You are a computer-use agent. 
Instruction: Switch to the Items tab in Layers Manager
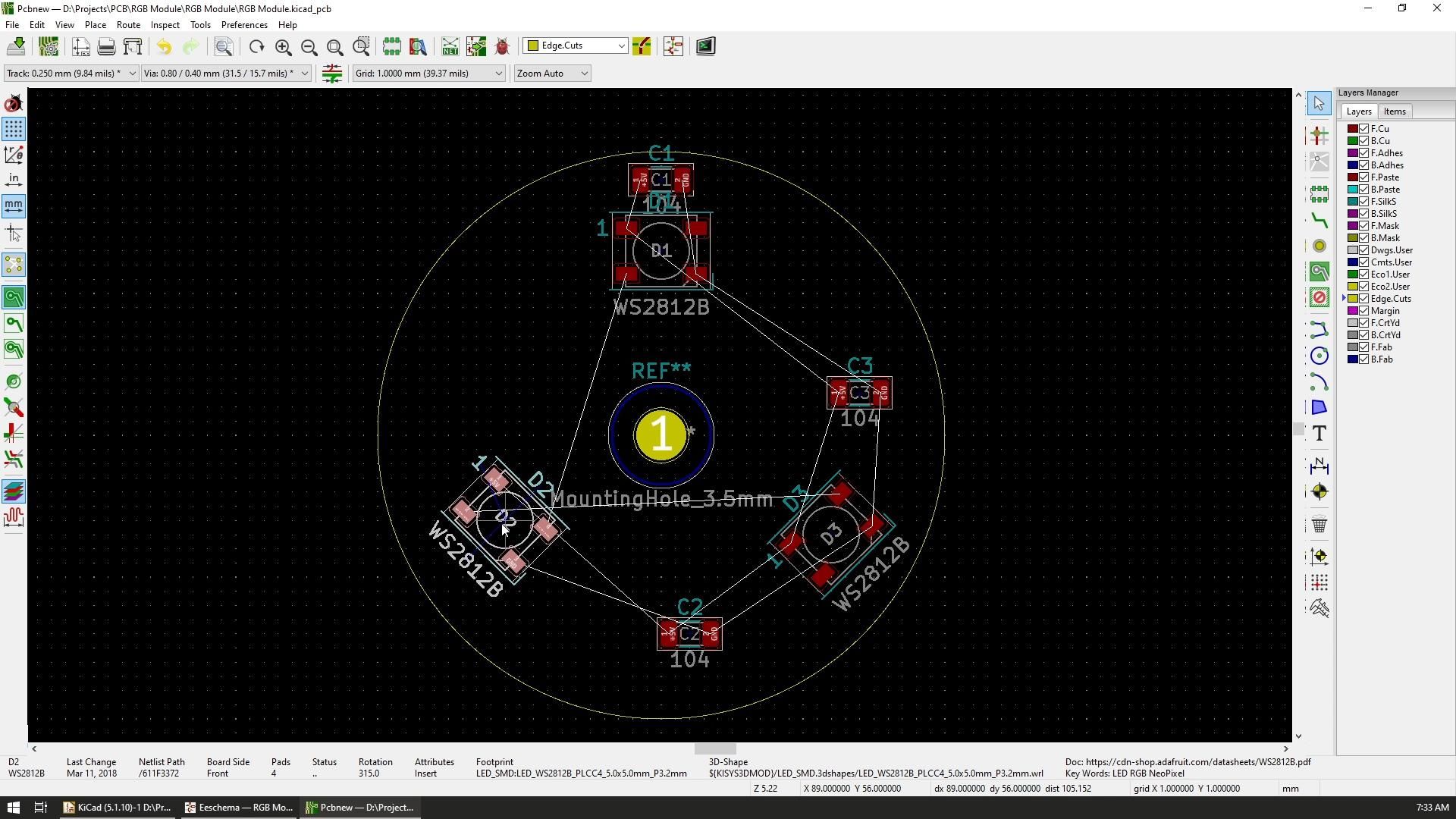pos(1394,111)
